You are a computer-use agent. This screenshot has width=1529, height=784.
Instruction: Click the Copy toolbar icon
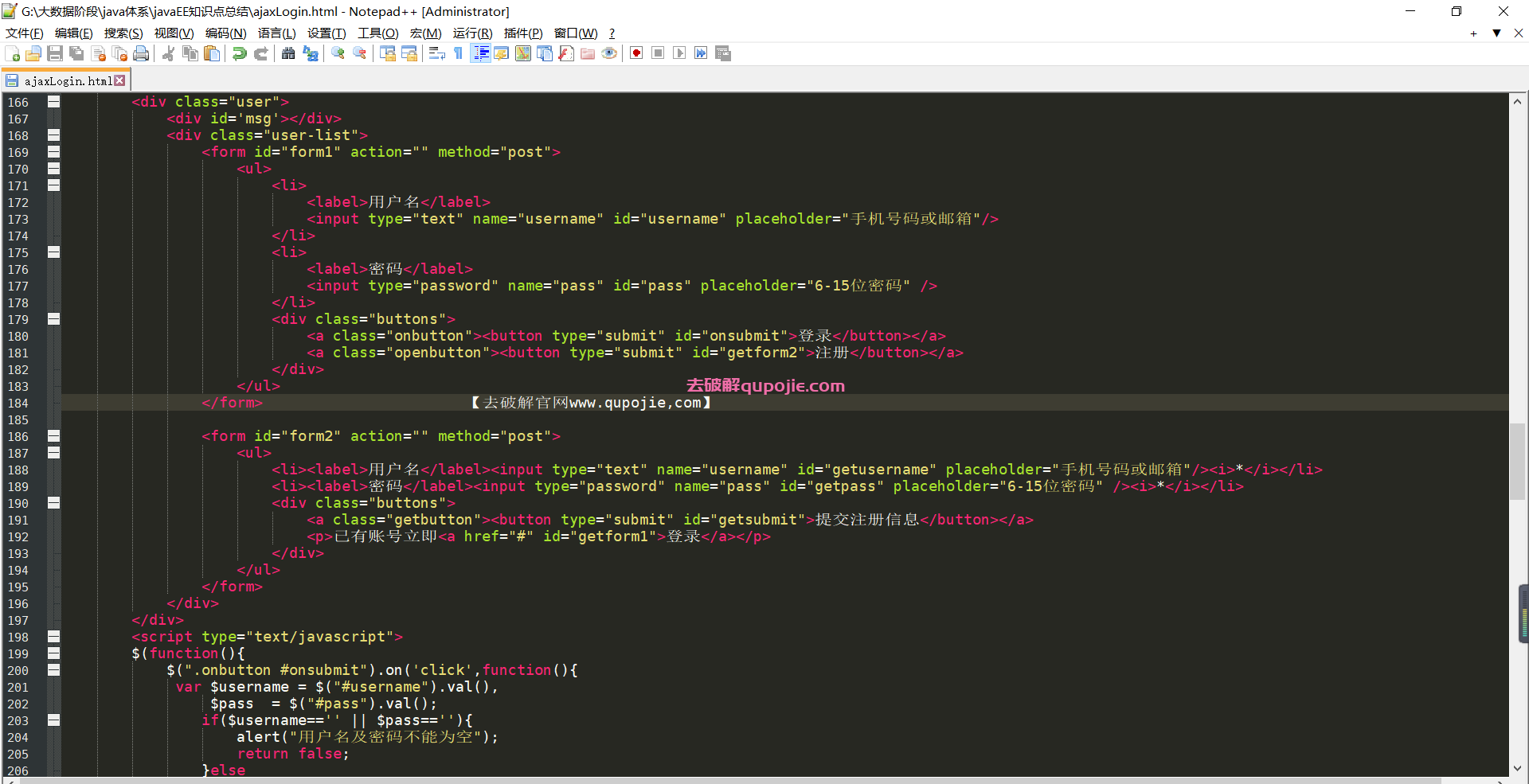pyautogui.click(x=190, y=53)
